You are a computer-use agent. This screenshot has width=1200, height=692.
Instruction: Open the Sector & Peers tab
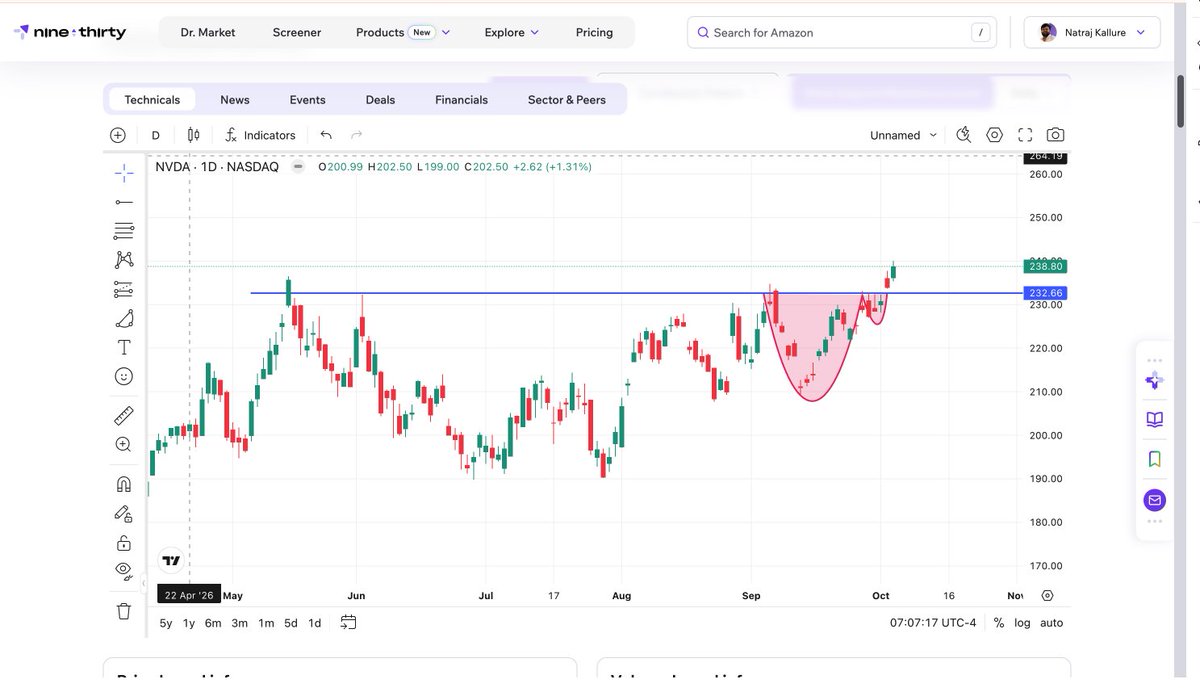[x=567, y=100]
